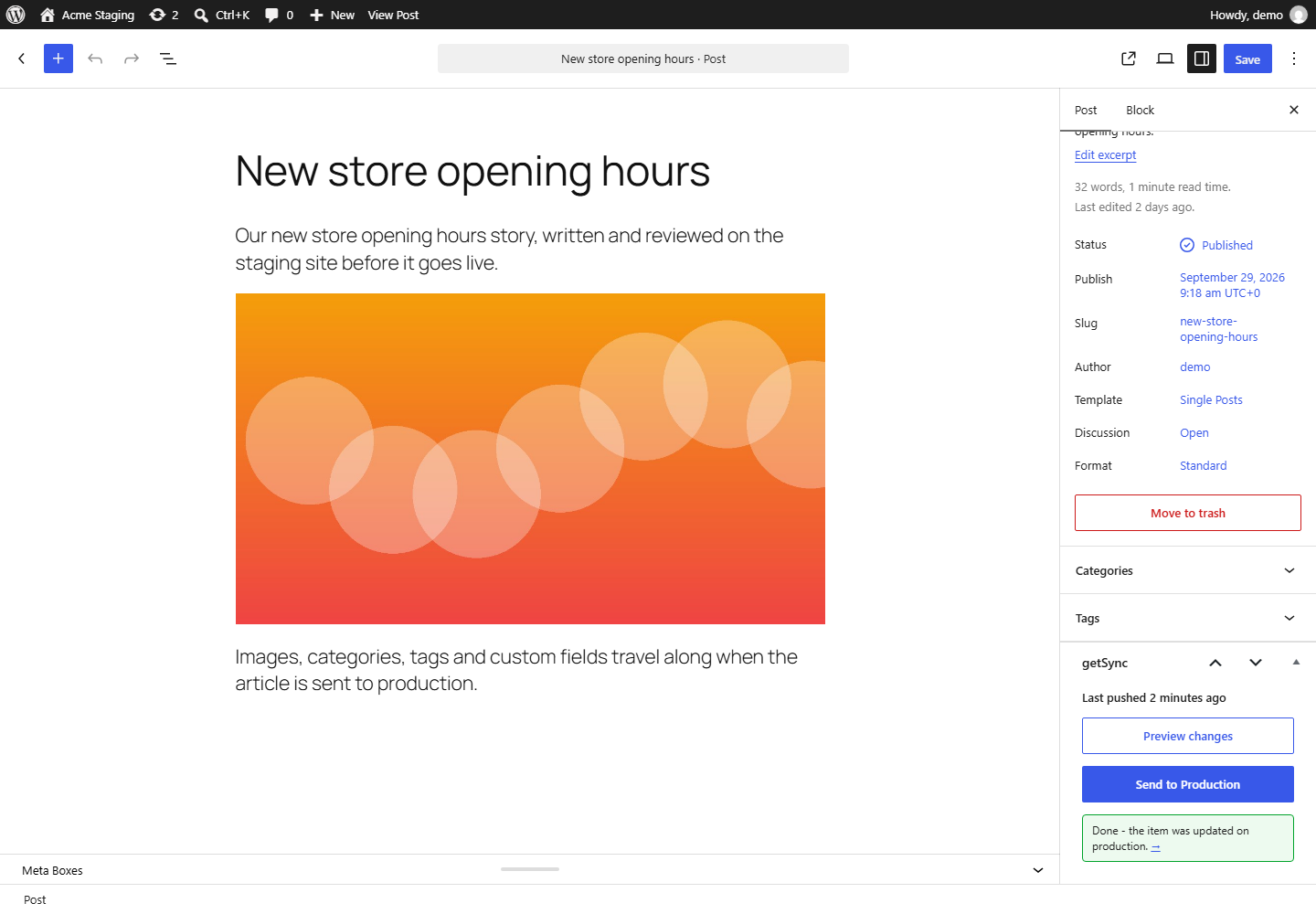Move the post to trash
The image size is (1316, 914).
[1188, 513]
